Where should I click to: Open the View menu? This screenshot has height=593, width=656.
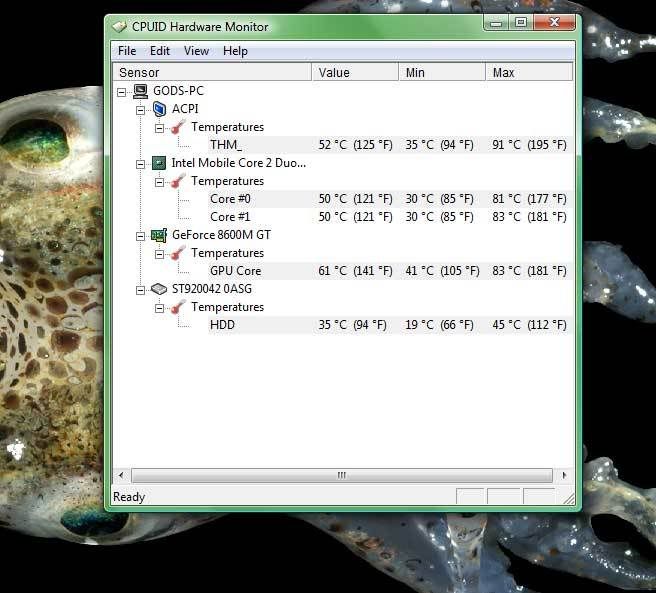[x=196, y=51]
